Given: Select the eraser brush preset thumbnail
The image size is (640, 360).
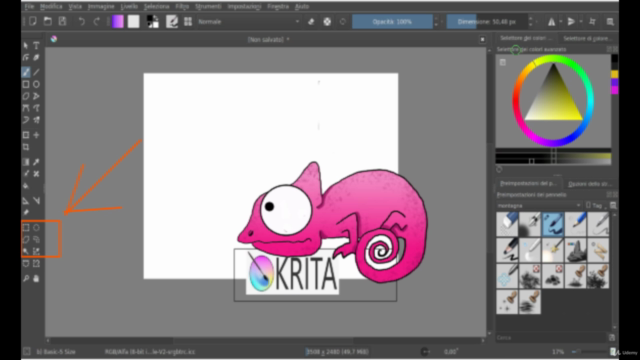Looking at the screenshot, I should point(507,224).
